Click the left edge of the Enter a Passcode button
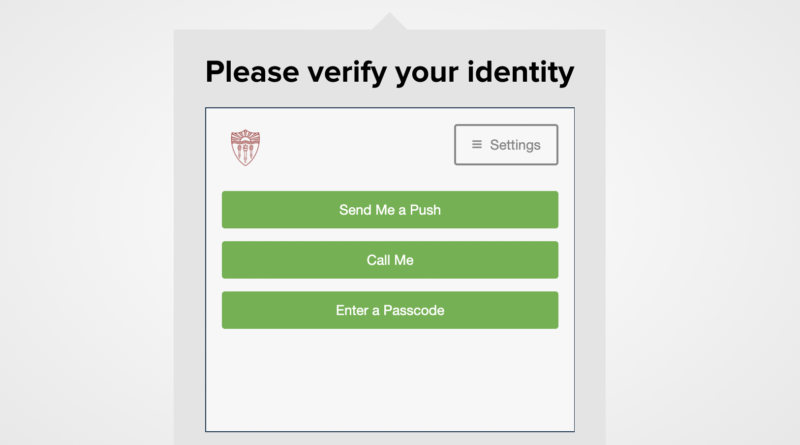 click(x=228, y=310)
